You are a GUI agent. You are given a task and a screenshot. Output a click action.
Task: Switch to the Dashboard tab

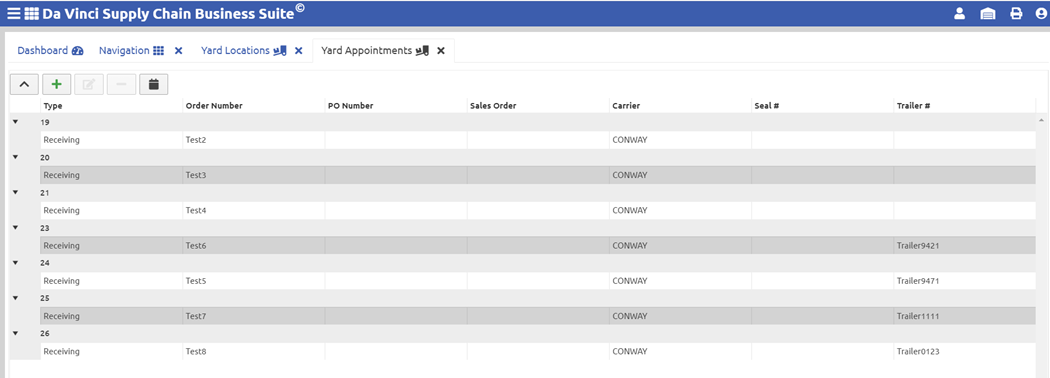pyautogui.click(x=50, y=50)
